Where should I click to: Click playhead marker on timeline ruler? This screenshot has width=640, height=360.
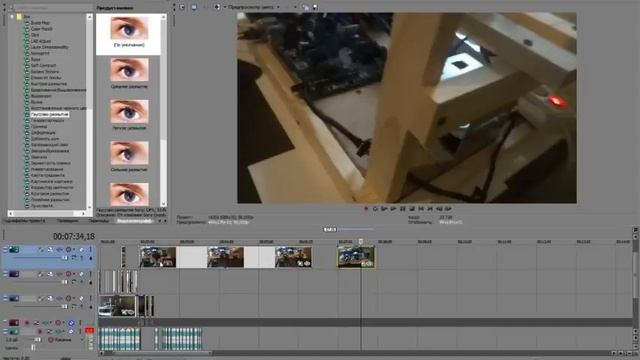[x=361, y=242]
